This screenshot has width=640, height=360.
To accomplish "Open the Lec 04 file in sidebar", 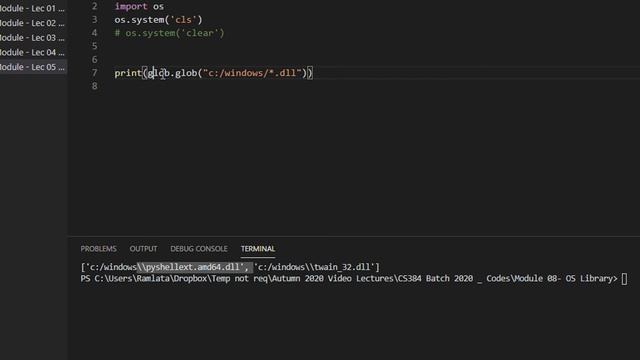I will point(33,52).
